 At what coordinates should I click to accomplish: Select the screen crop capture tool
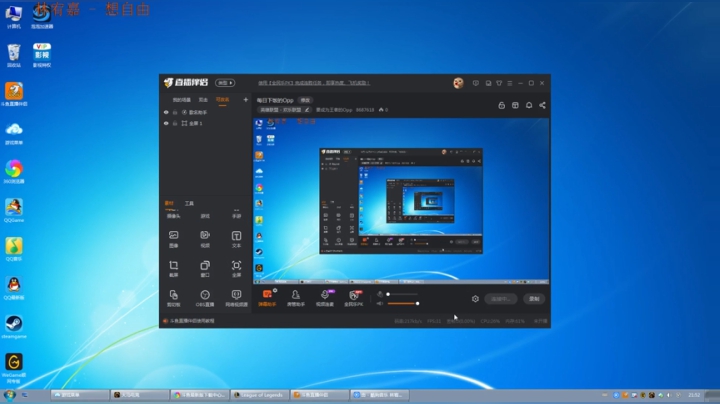[174, 269]
